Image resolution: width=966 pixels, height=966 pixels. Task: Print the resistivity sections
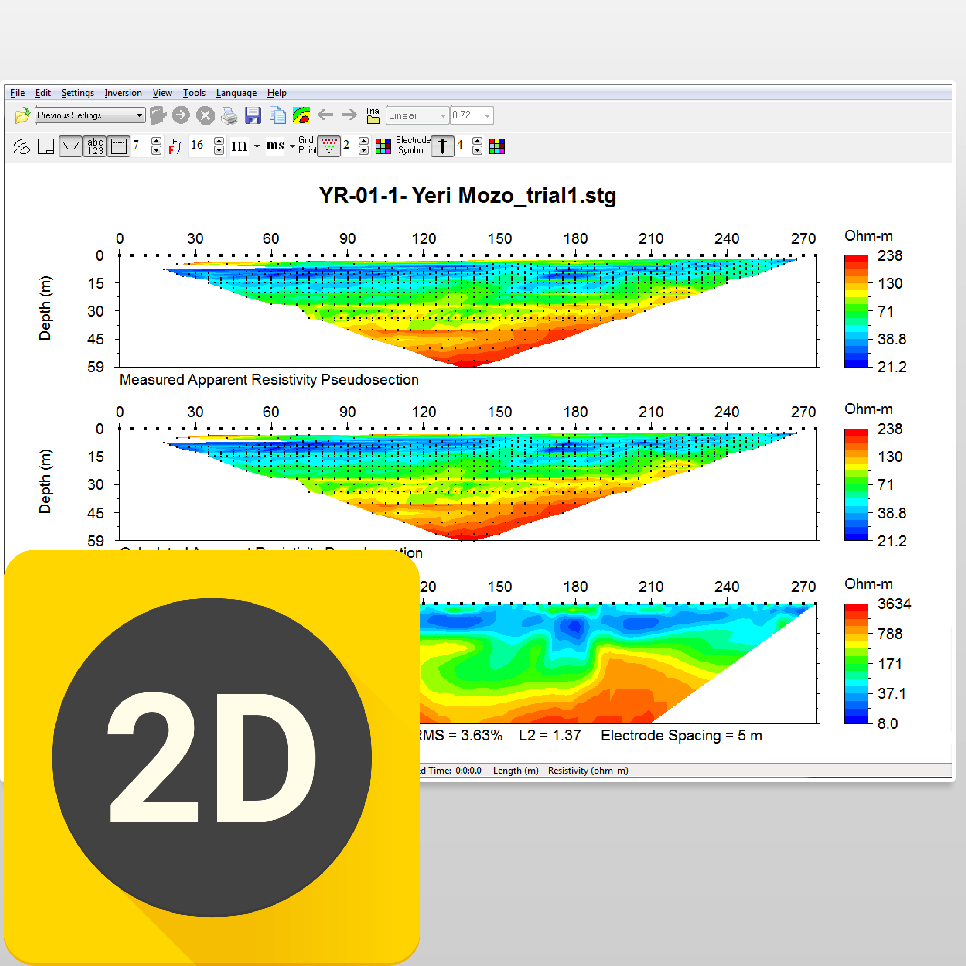(x=228, y=115)
